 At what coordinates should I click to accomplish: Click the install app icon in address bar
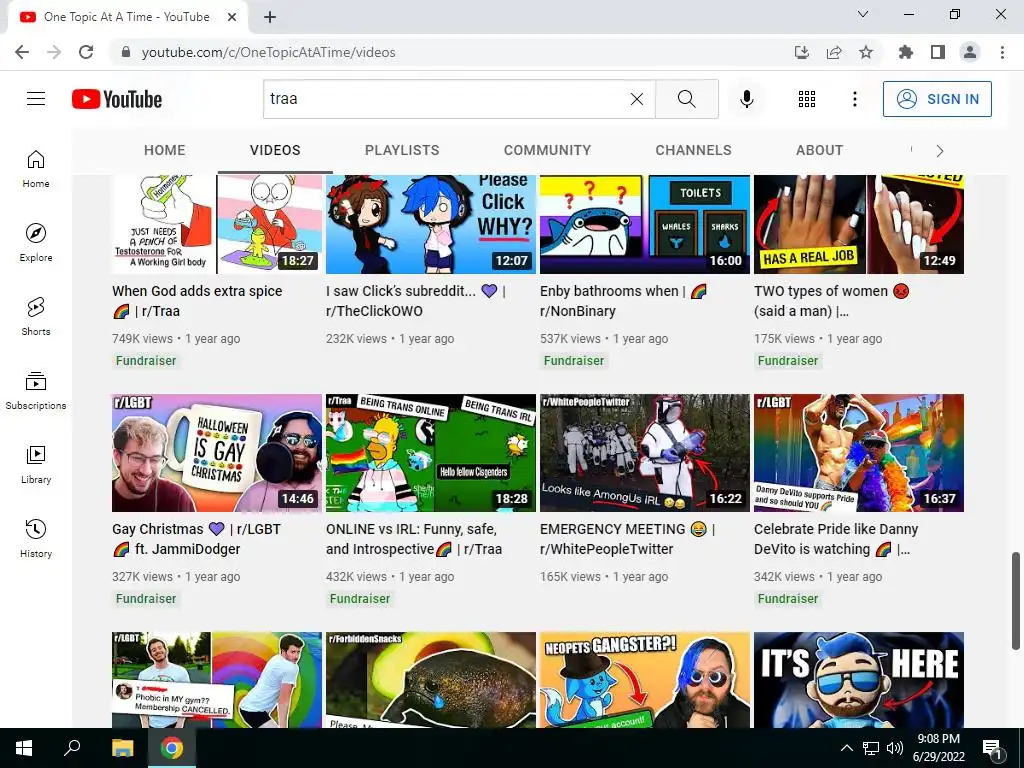pos(802,52)
